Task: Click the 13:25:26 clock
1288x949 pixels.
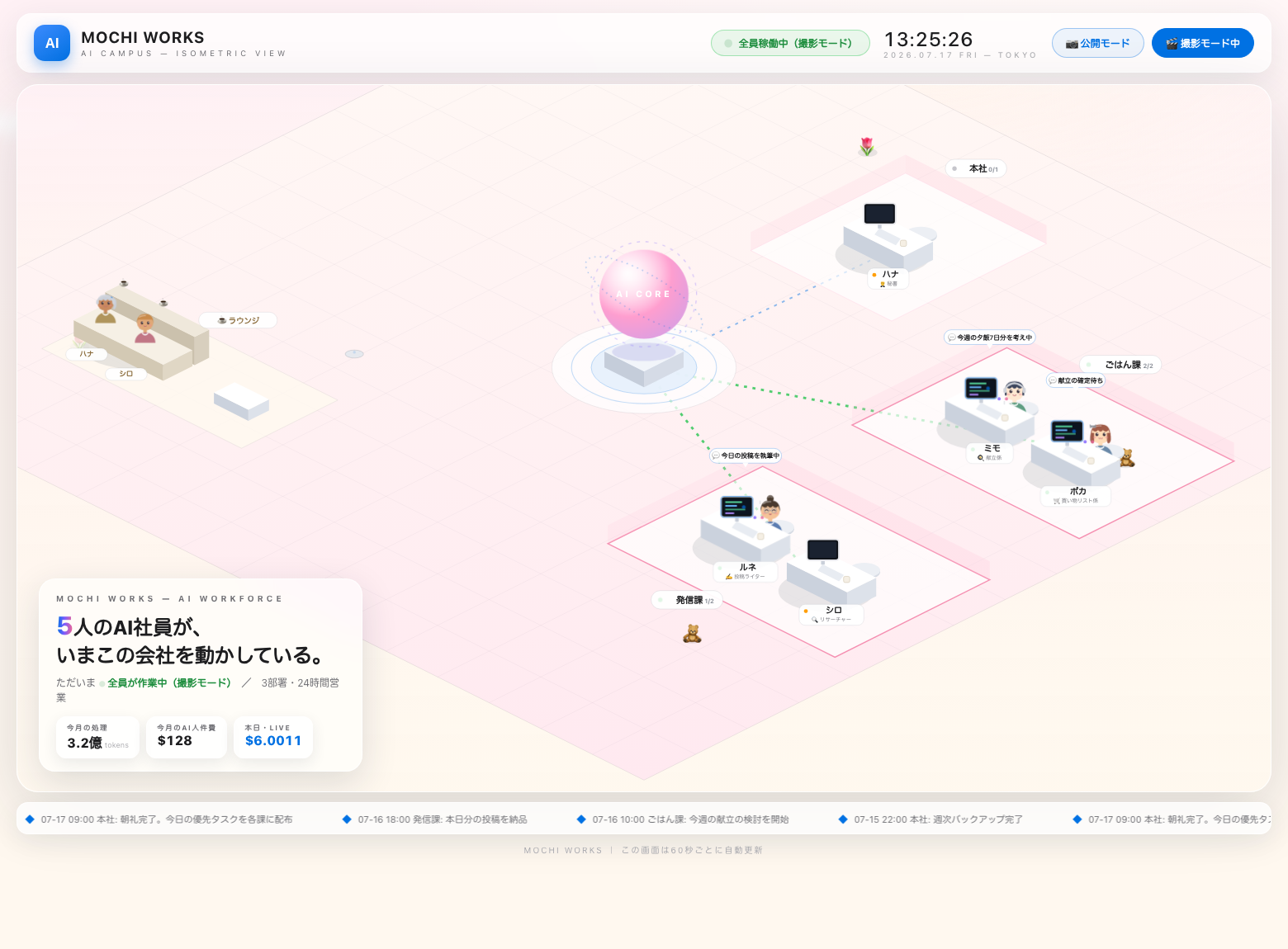Action: click(x=929, y=40)
